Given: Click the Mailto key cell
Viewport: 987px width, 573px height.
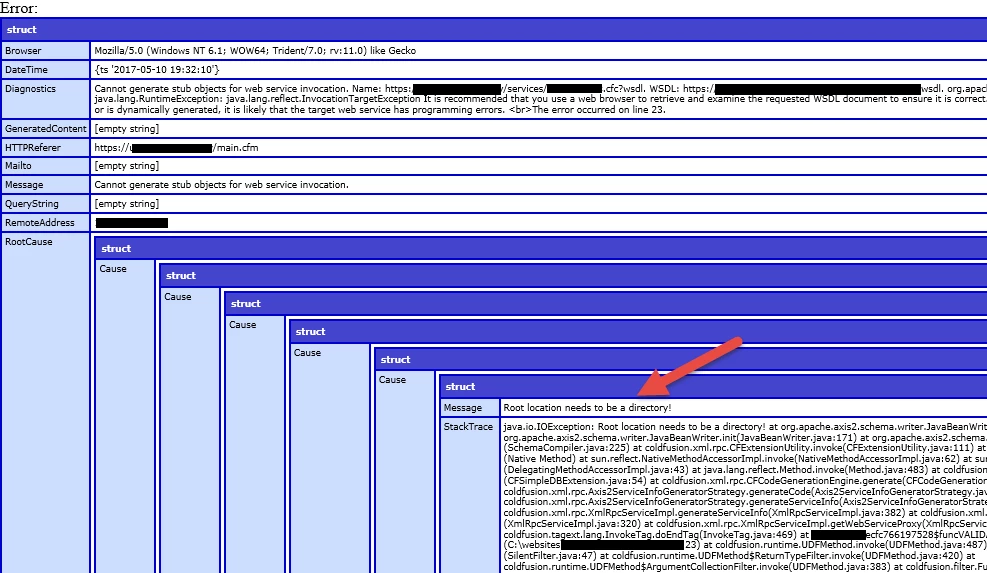Looking at the screenshot, I should (x=46, y=166).
